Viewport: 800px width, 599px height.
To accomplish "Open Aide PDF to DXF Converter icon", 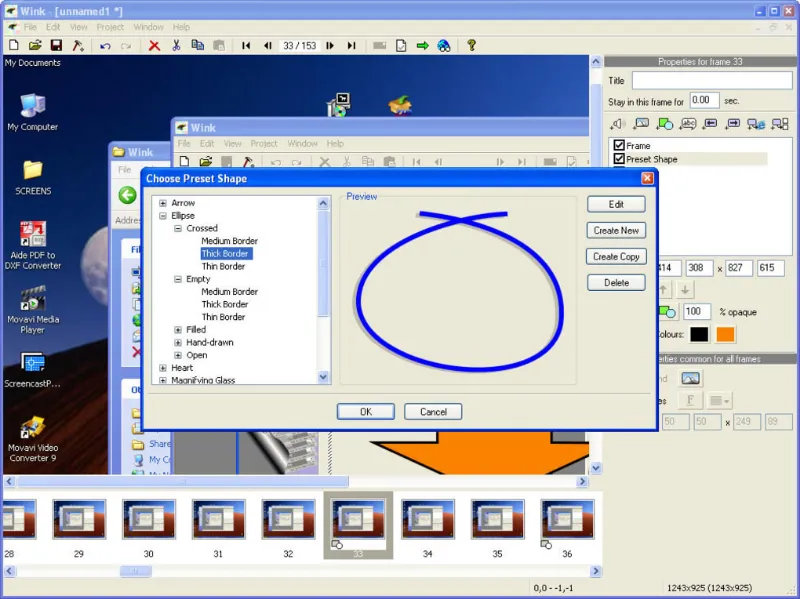I will click(33, 245).
